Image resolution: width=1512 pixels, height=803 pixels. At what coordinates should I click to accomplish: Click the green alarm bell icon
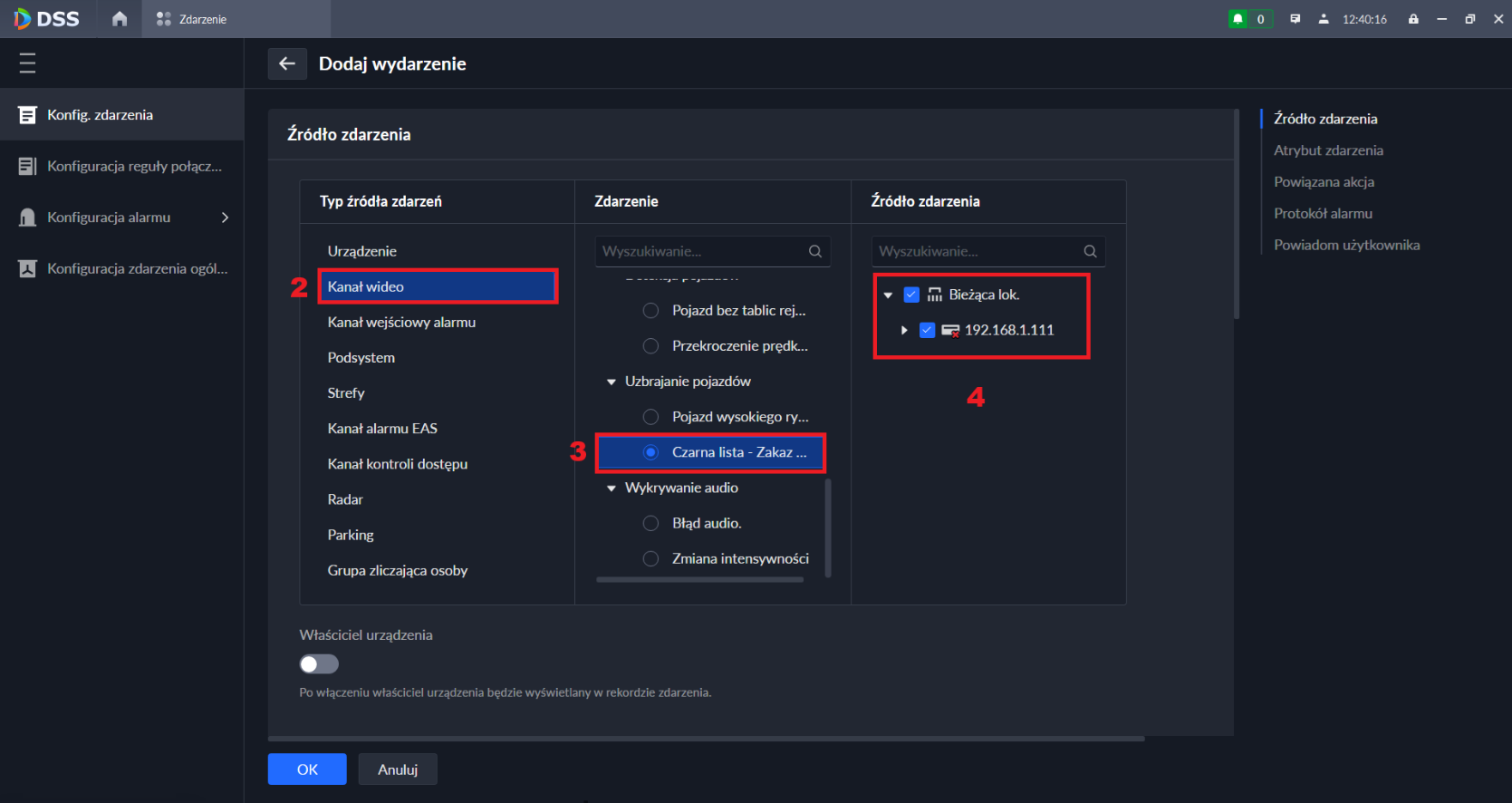tap(1238, 19)
